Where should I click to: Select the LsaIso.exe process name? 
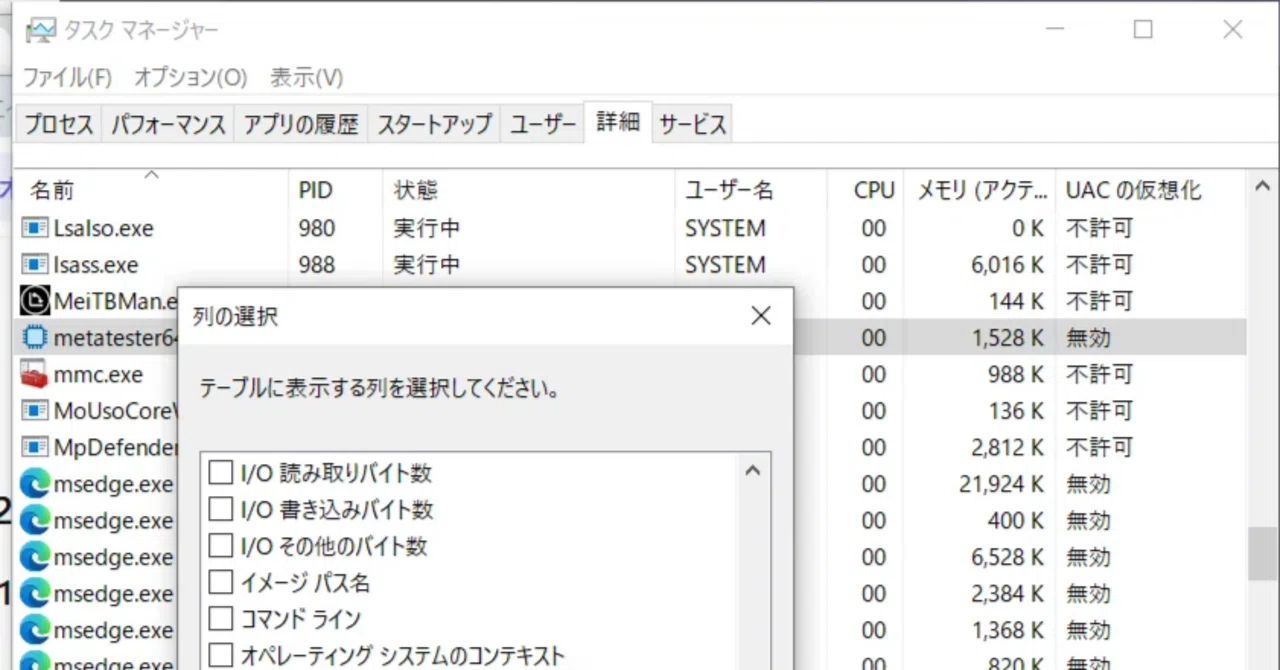pyautogui.click(x=104, y=228)
